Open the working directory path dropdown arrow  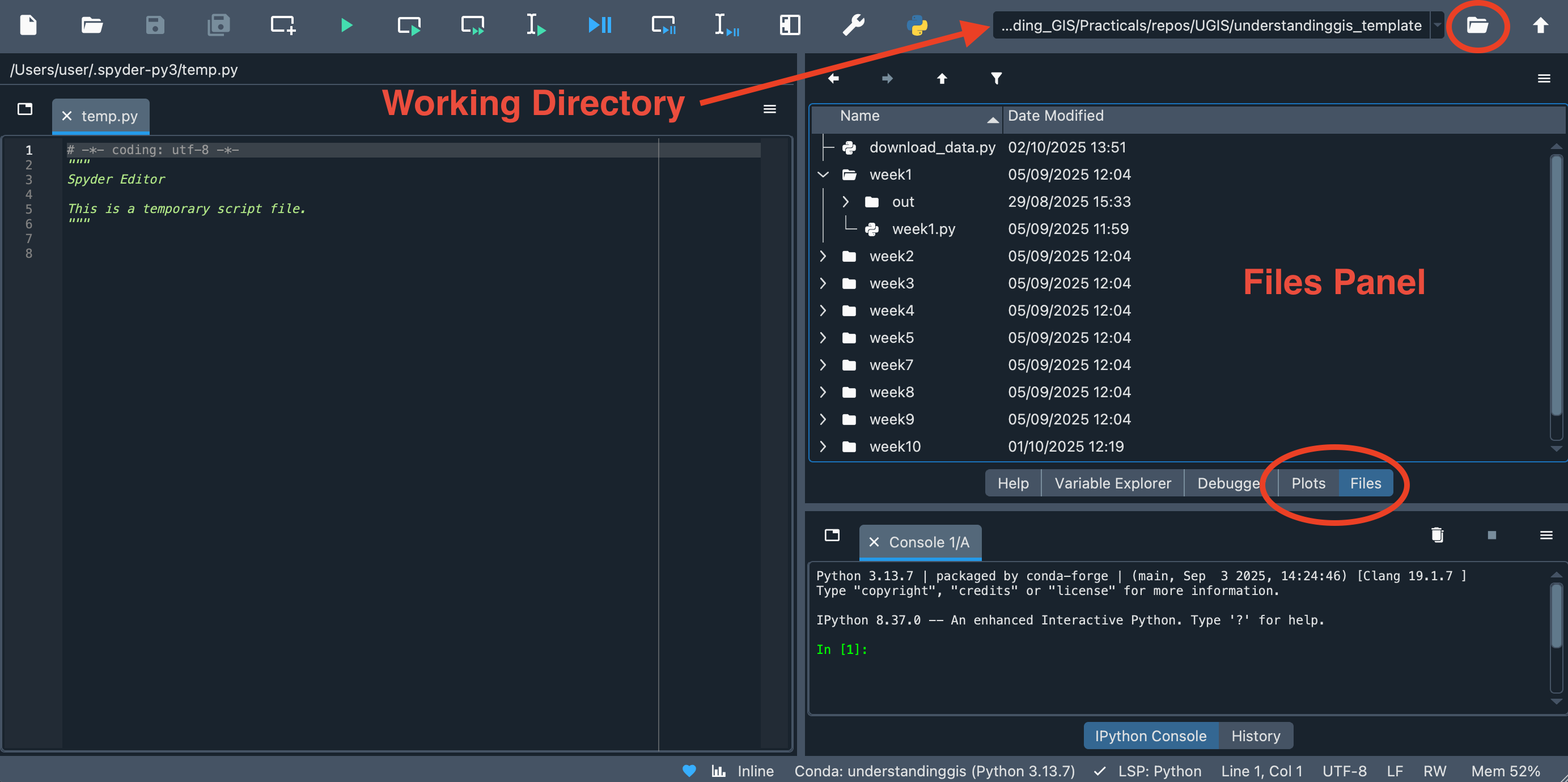(x=1437, y=25)
